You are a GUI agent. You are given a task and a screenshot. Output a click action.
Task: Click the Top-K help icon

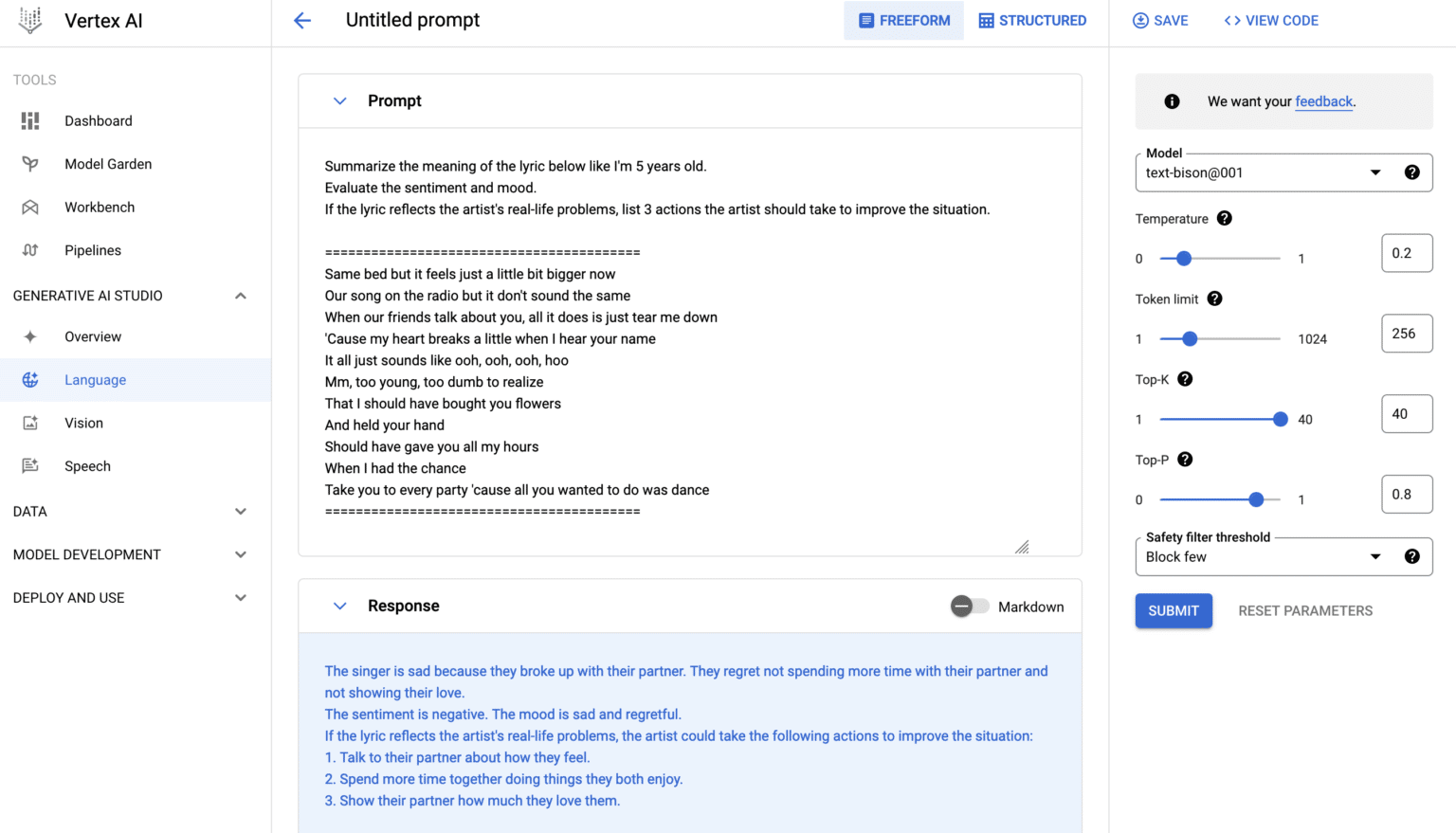click(1185, 379)
